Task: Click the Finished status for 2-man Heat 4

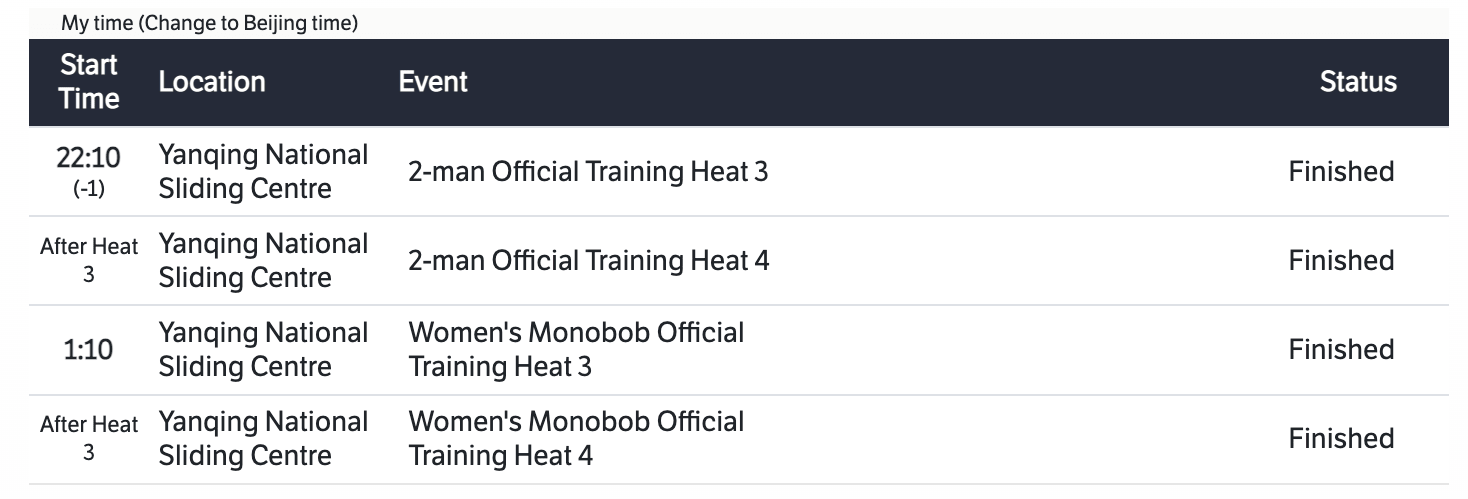Action: (x=1340, y=261)
